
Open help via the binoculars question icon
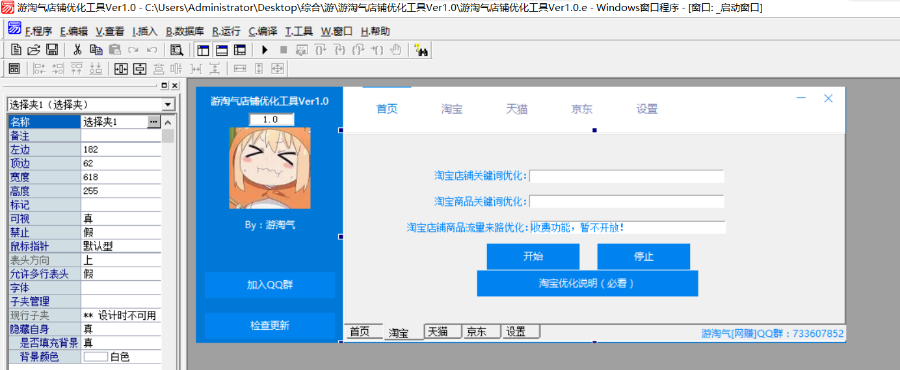pos(422,50)
